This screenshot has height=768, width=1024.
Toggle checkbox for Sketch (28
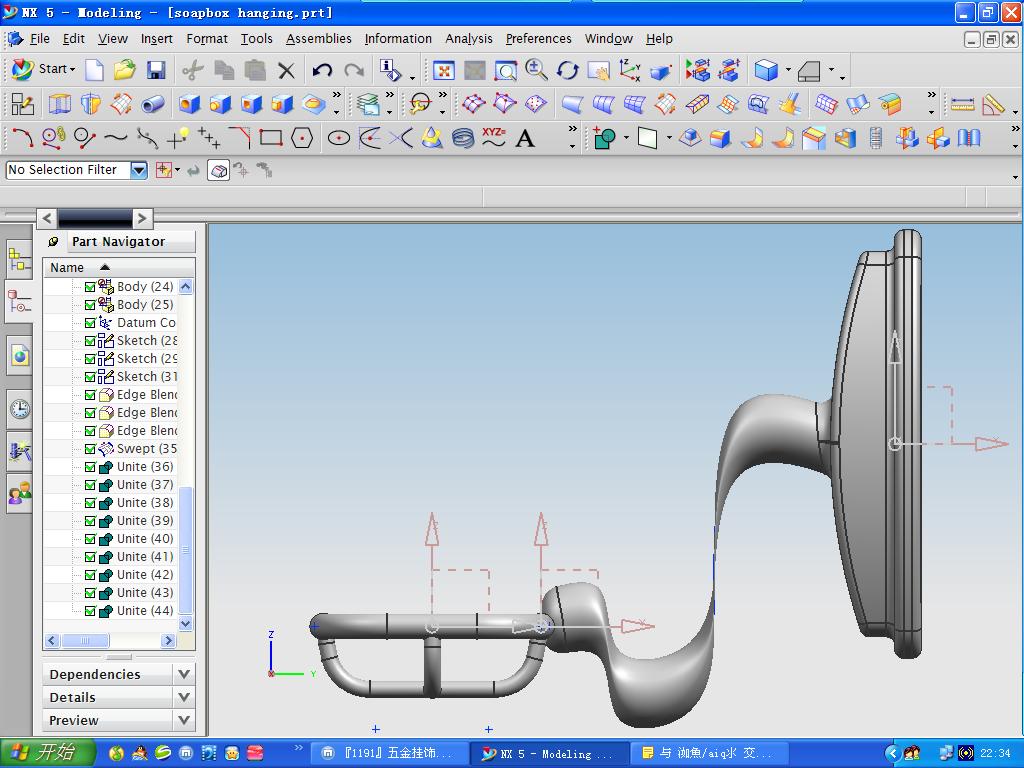(90, 341)
